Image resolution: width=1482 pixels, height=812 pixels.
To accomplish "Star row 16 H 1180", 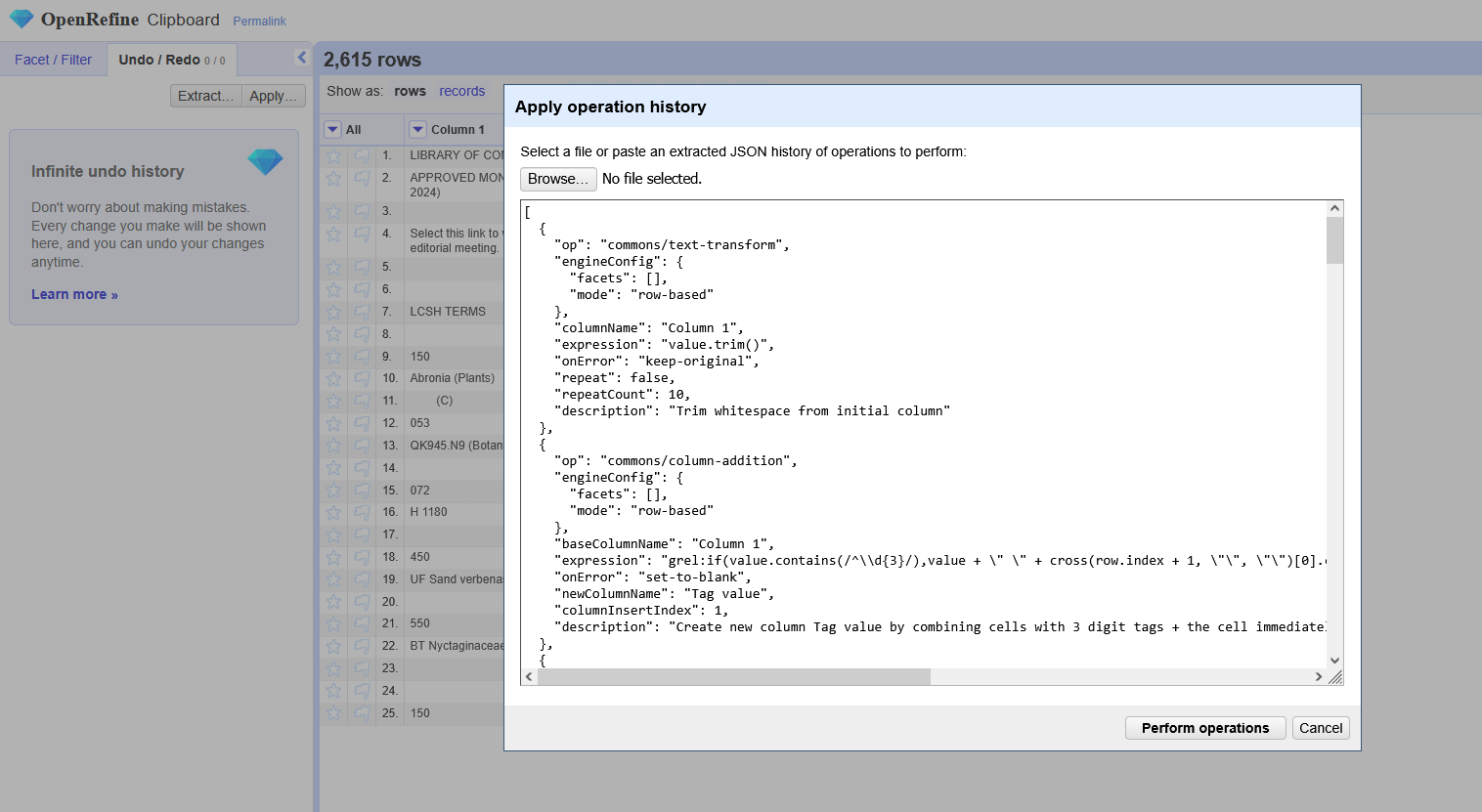I will (333, 512).
